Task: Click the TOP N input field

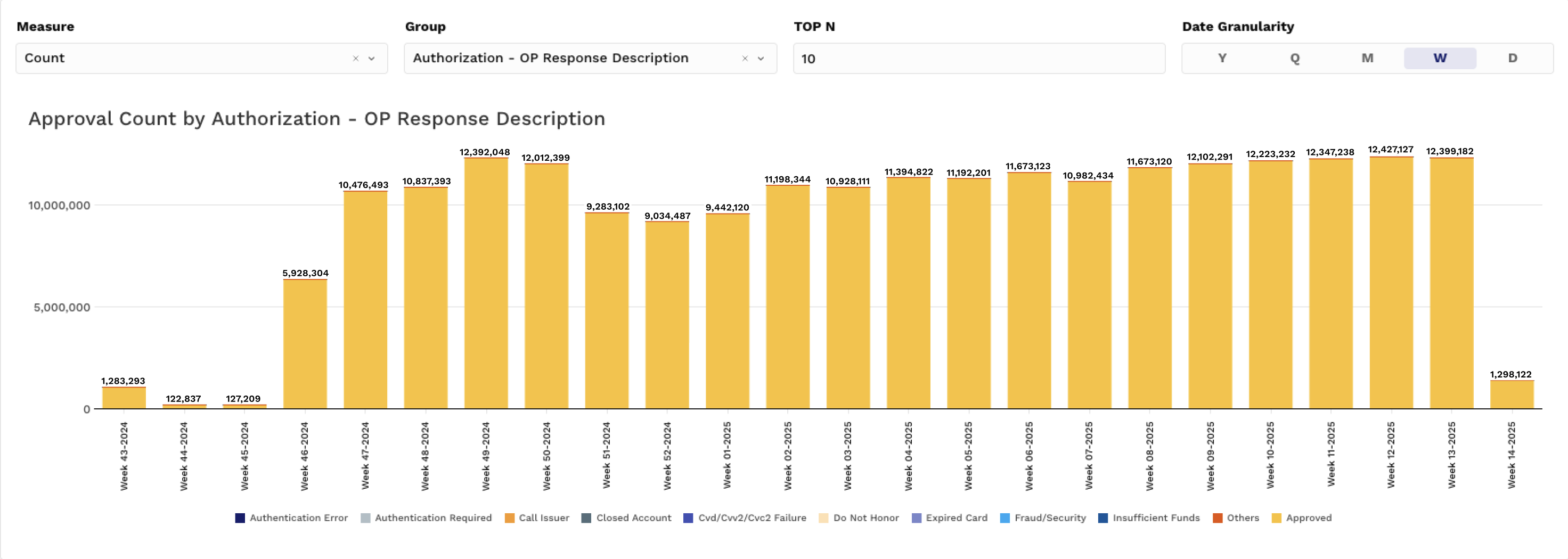Action: [978, 59]
